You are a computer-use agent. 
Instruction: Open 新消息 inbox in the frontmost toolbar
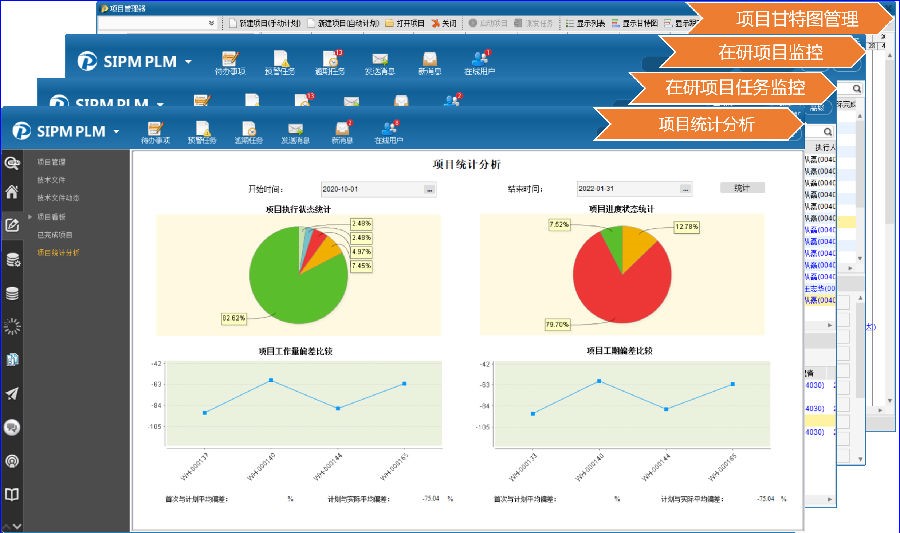pyautogui.click(x=342, y=132)
